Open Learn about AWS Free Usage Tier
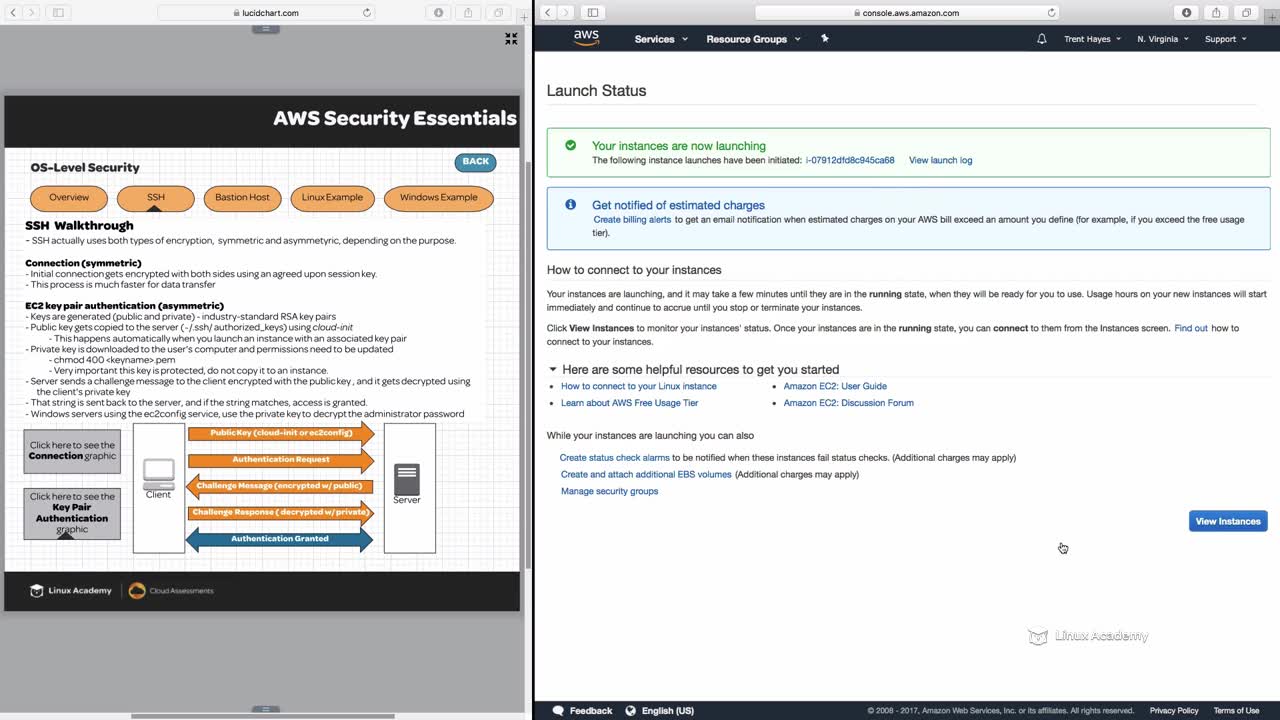The height and width of the screenshot is (720, 1280). tap(630, 403)
